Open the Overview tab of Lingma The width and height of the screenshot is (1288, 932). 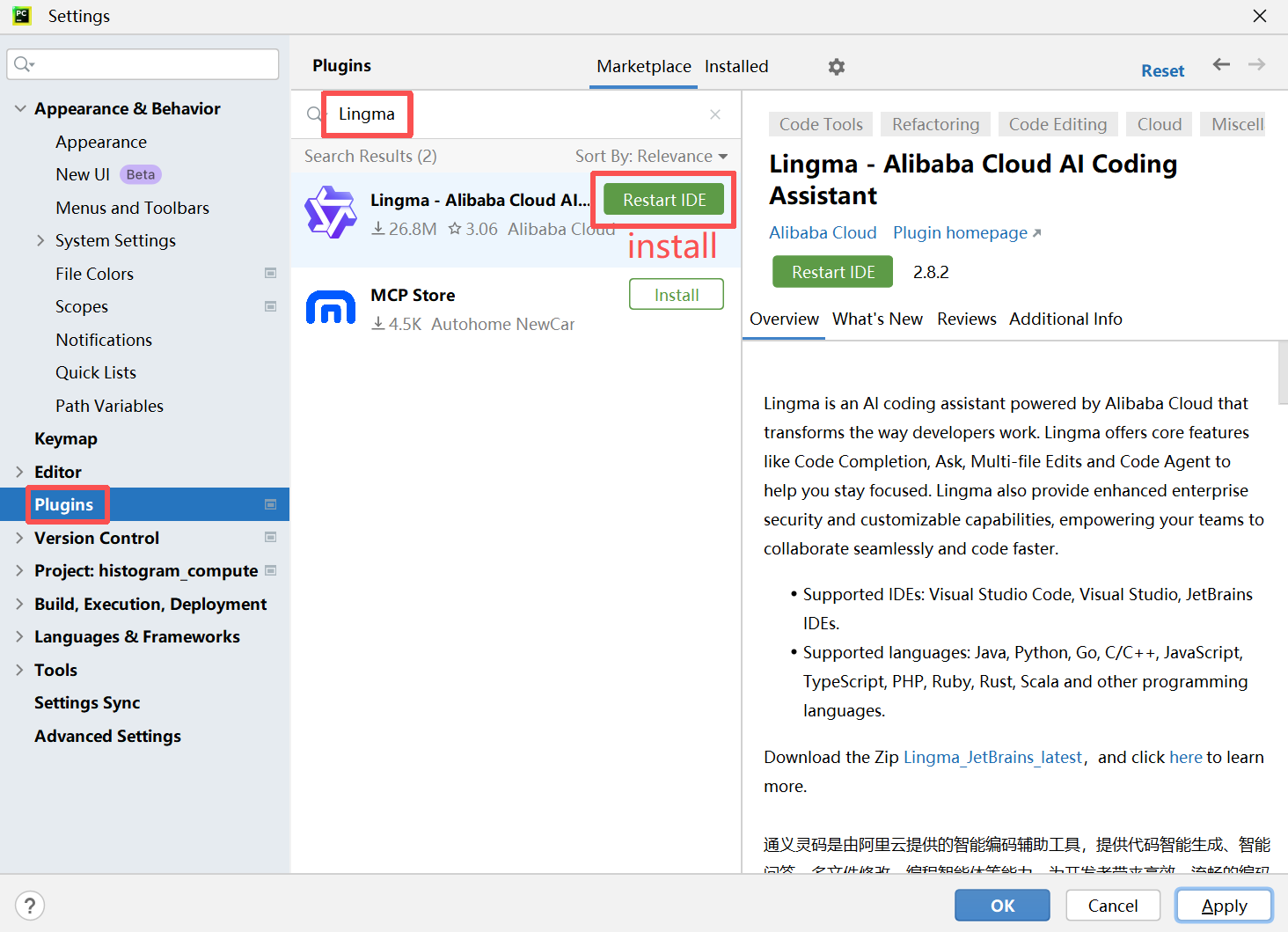784,319
